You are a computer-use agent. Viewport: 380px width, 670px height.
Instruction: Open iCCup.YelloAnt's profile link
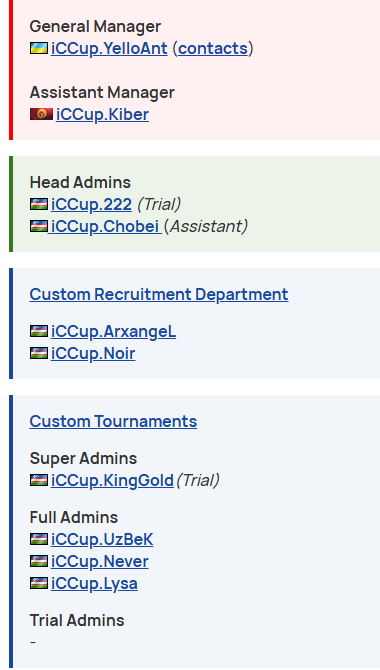point(109,49)
